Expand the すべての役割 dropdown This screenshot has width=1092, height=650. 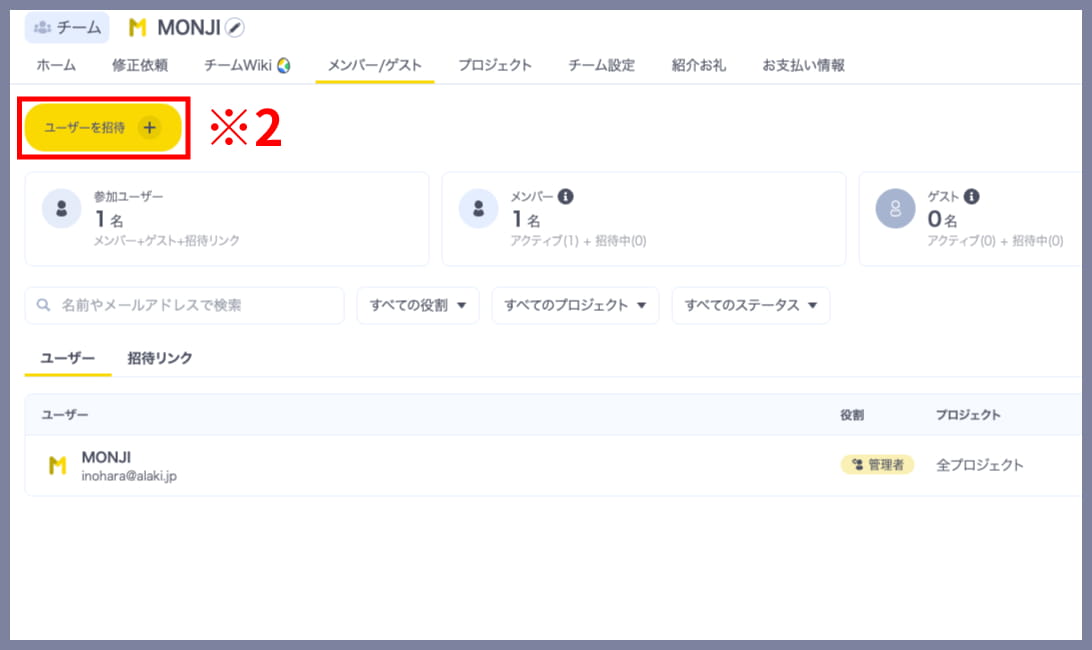tap(418, 305)
